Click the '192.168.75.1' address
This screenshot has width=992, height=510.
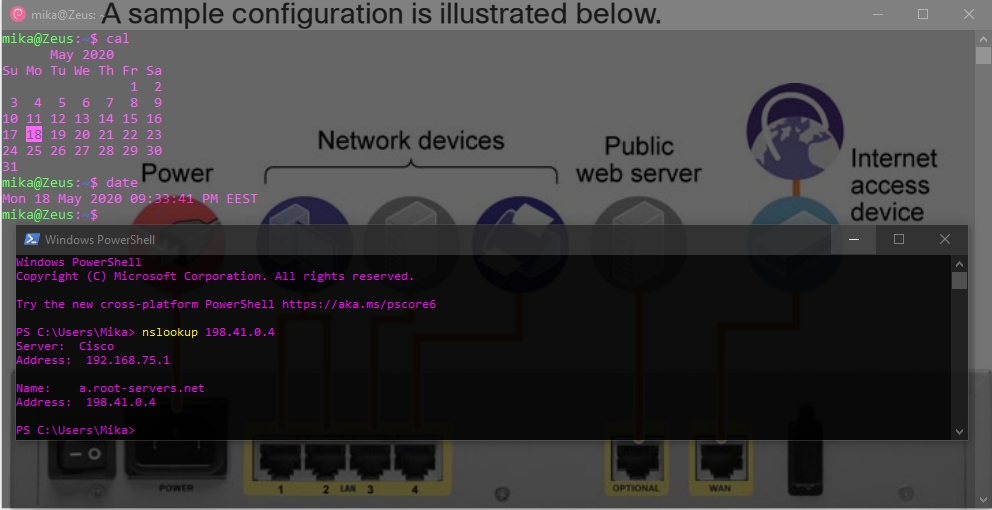128,360
